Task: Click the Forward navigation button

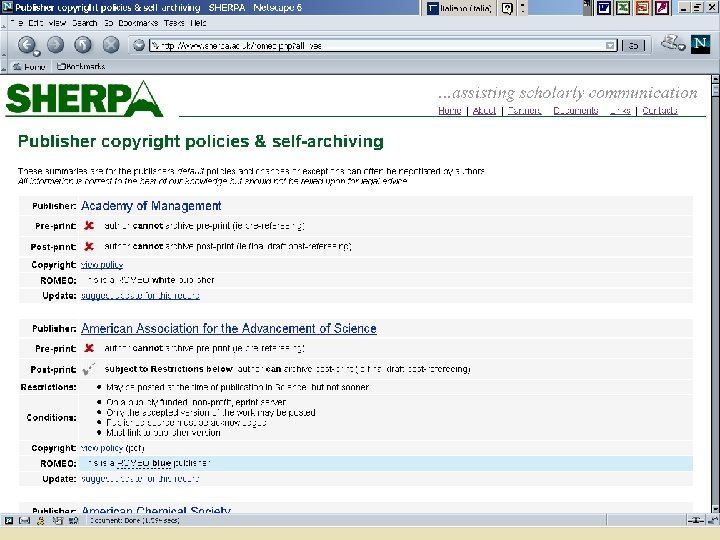Action: 55,45
